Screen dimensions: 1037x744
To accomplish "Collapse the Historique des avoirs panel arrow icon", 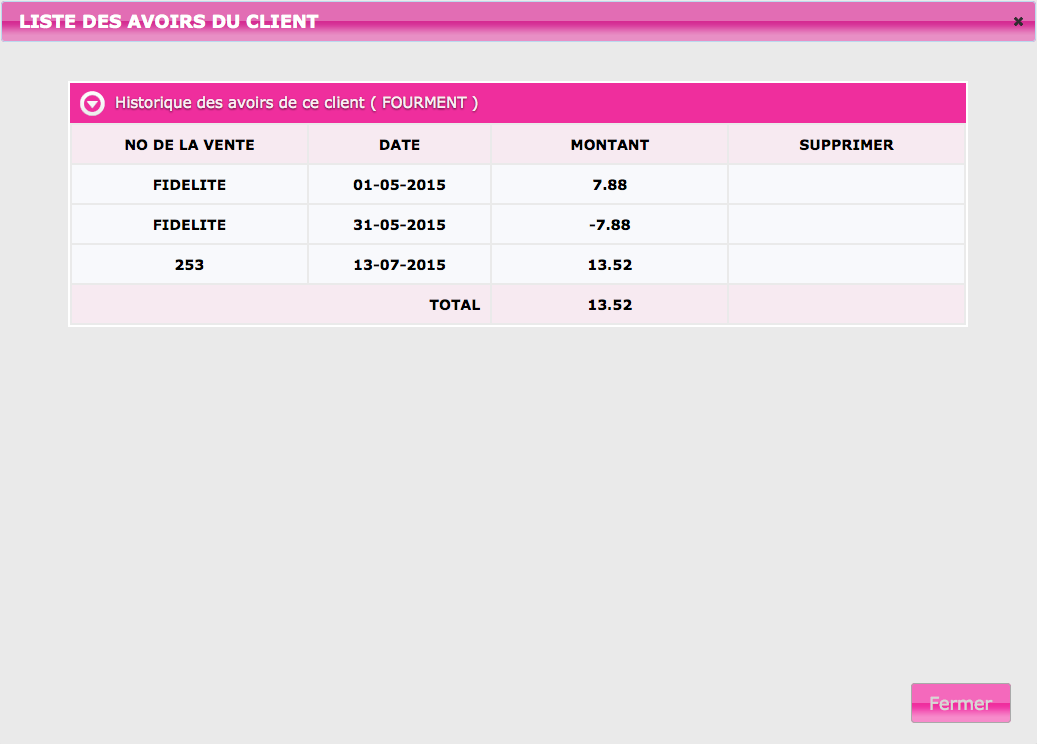I will coord(92,103).
